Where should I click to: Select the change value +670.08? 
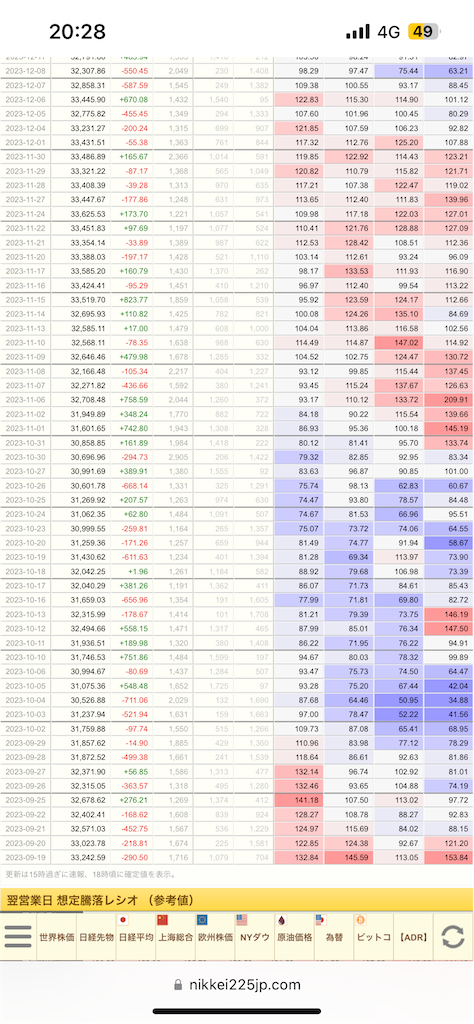[134, 99]
